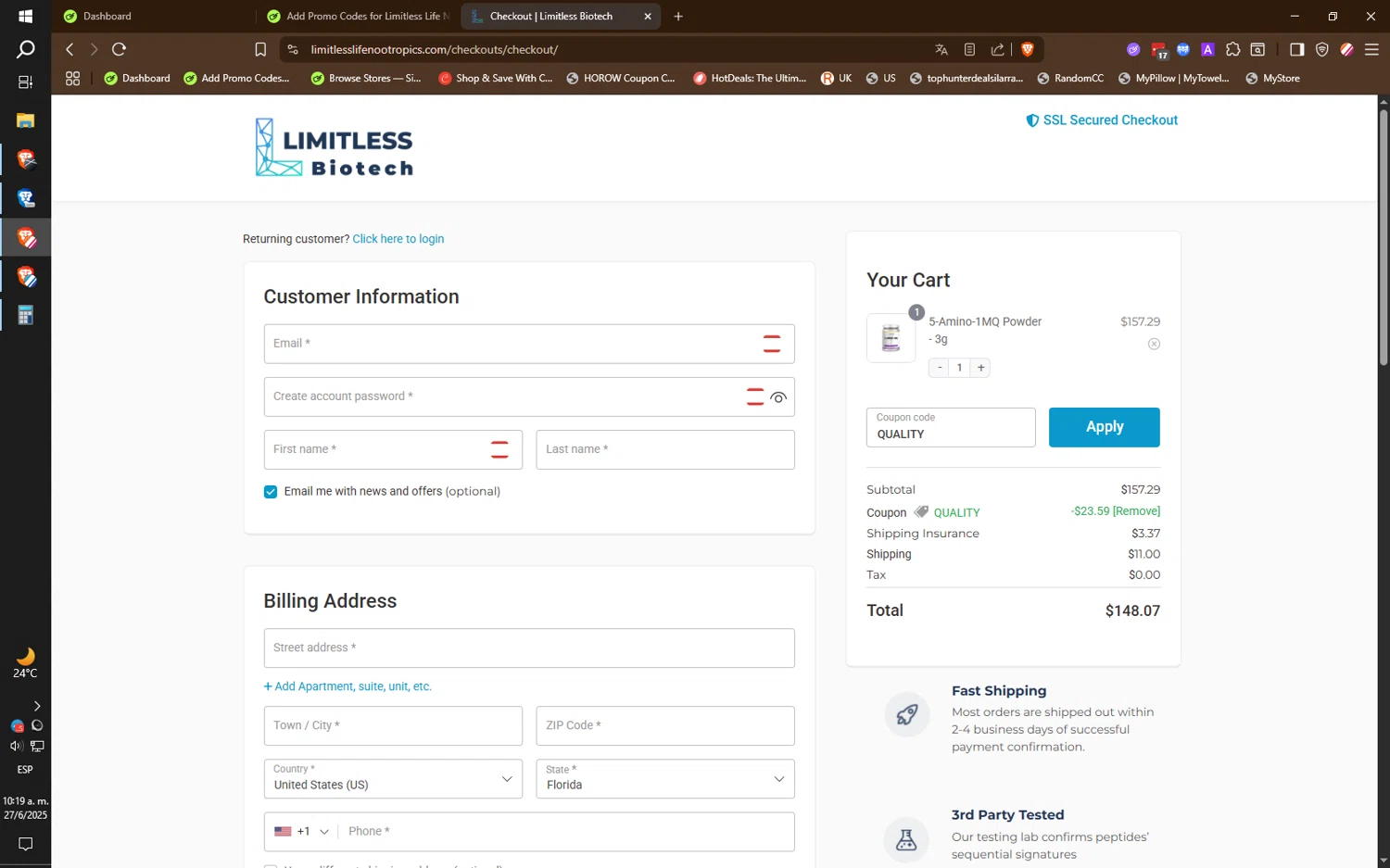1390x868 pixels.
Task: Close the Checkout | Limitless Biotech tab
Action: click(x=648, y=16)
